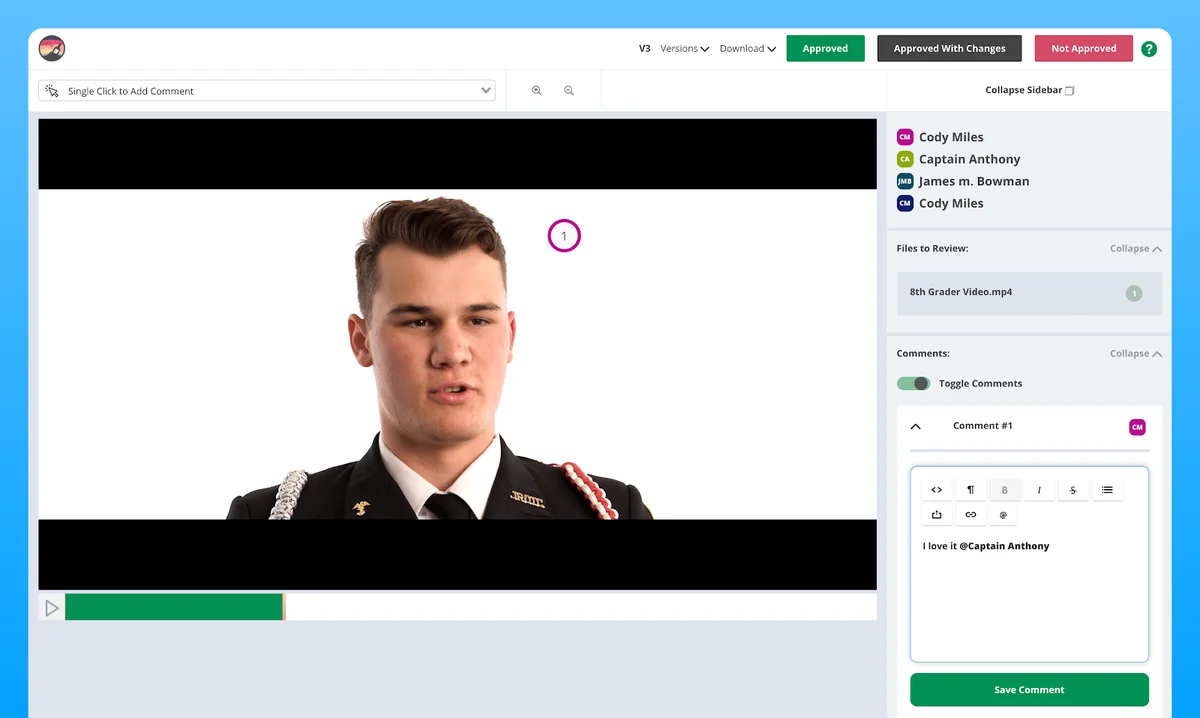Screen dimensions: 1200x718
Task: Click the Not Approved button
Action: pyautogui.click(x=1084, y=48)
